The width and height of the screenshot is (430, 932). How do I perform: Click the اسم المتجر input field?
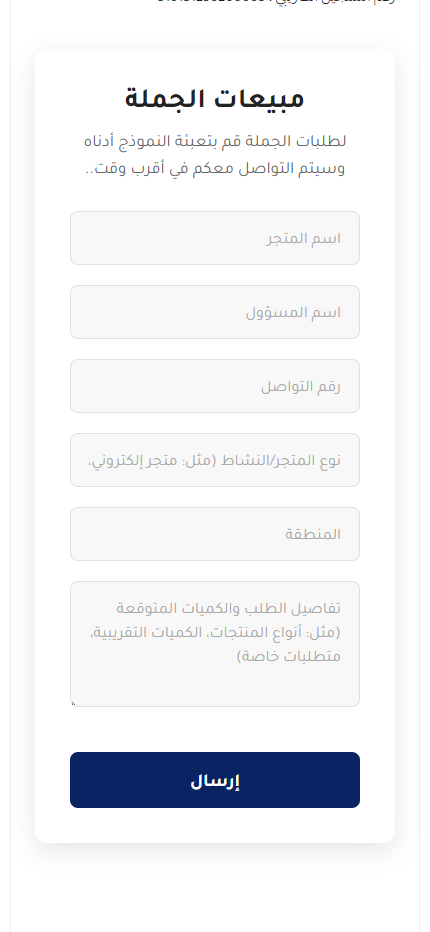[215, 238]
